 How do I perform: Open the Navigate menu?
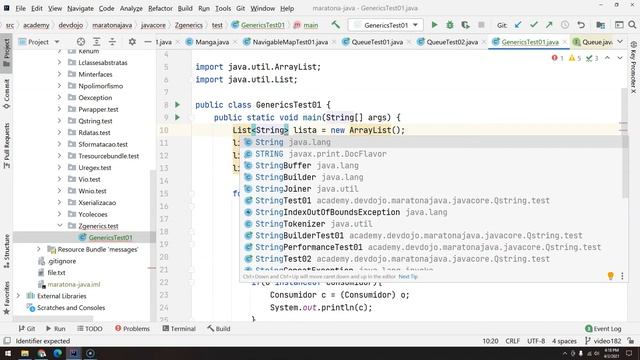point(80,8)
